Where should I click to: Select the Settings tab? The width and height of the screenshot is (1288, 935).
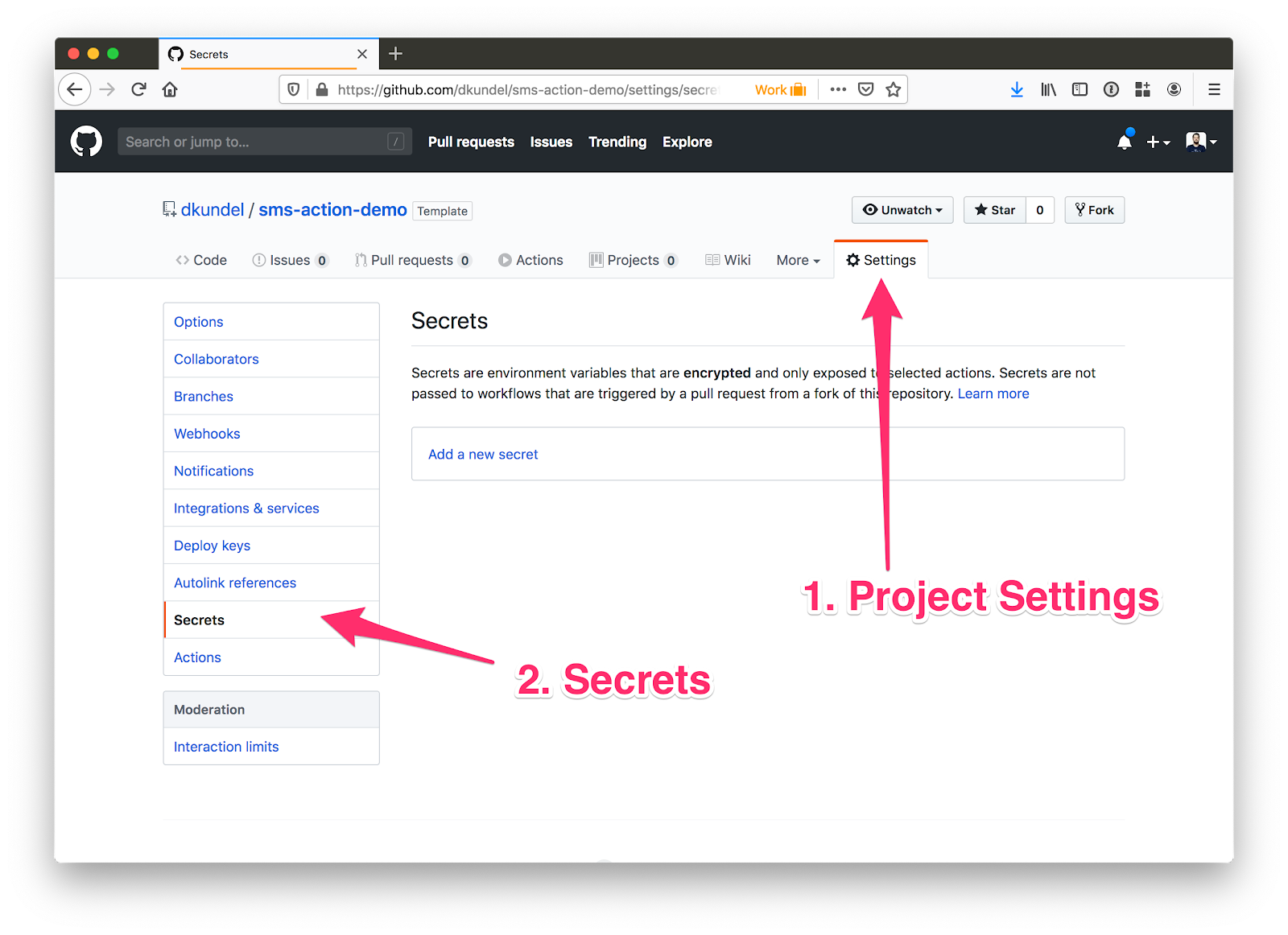(881, 260)
